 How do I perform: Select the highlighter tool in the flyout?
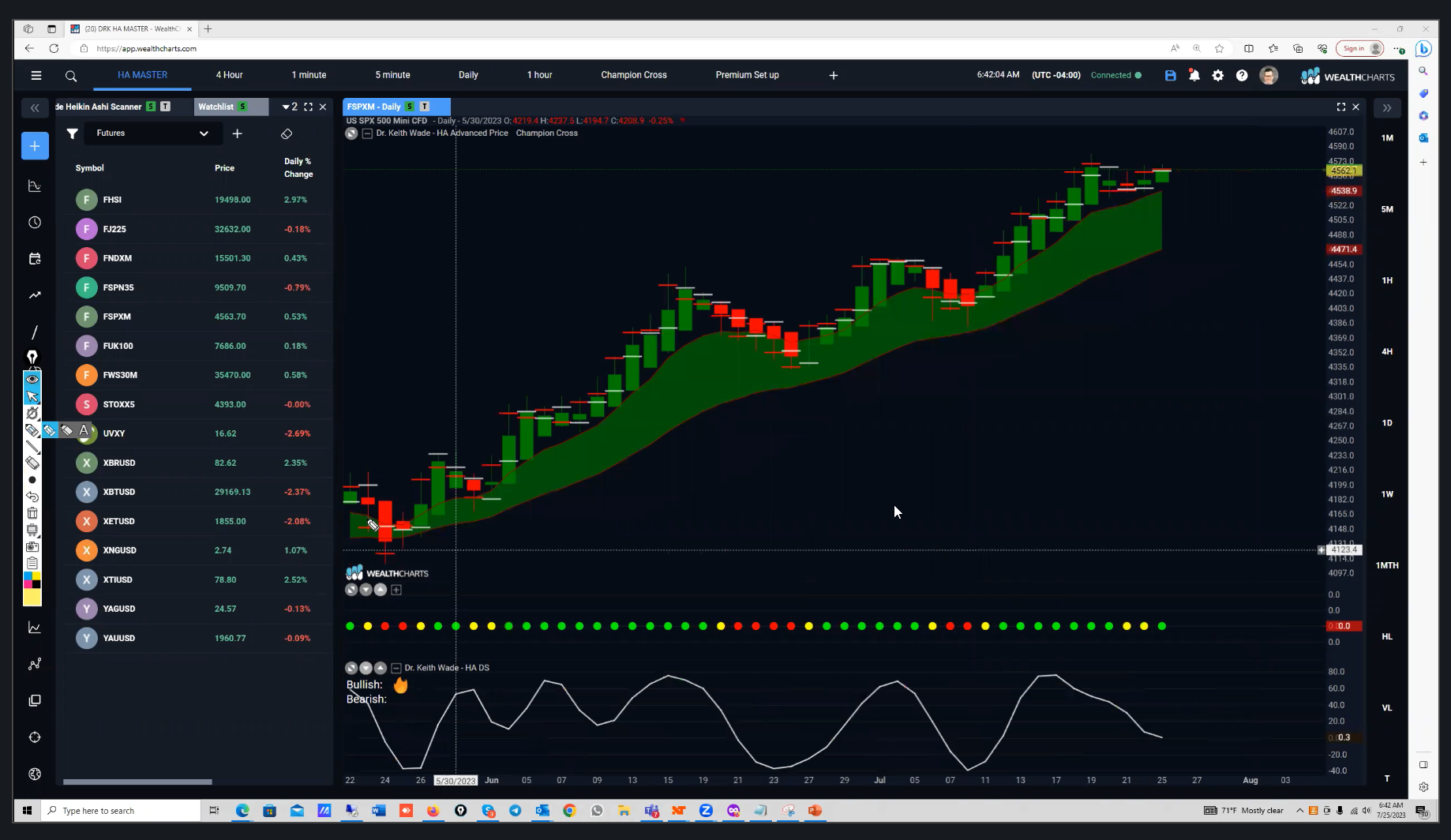point(67,430)
